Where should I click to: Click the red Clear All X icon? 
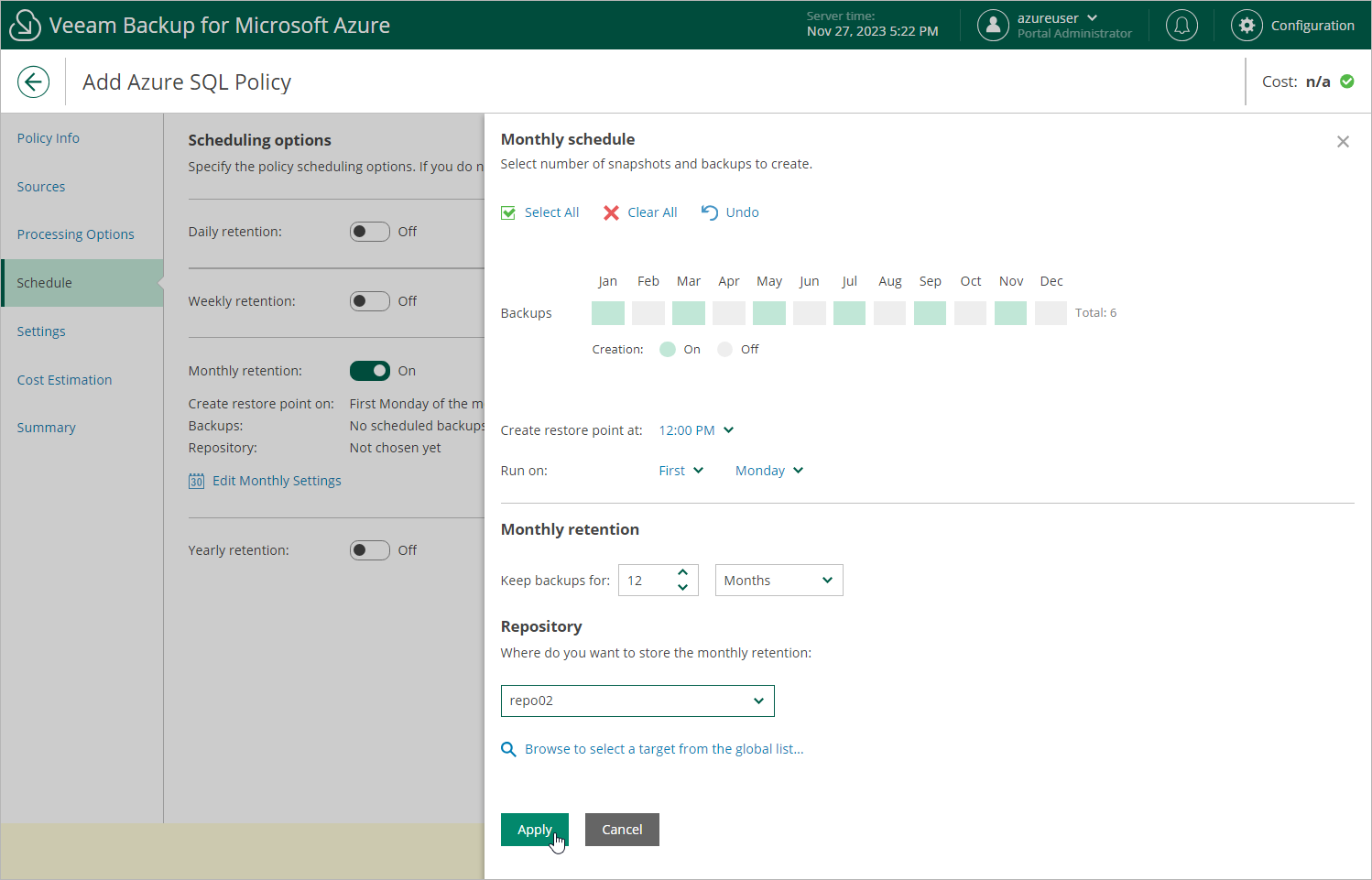click(x=611, y=212)
